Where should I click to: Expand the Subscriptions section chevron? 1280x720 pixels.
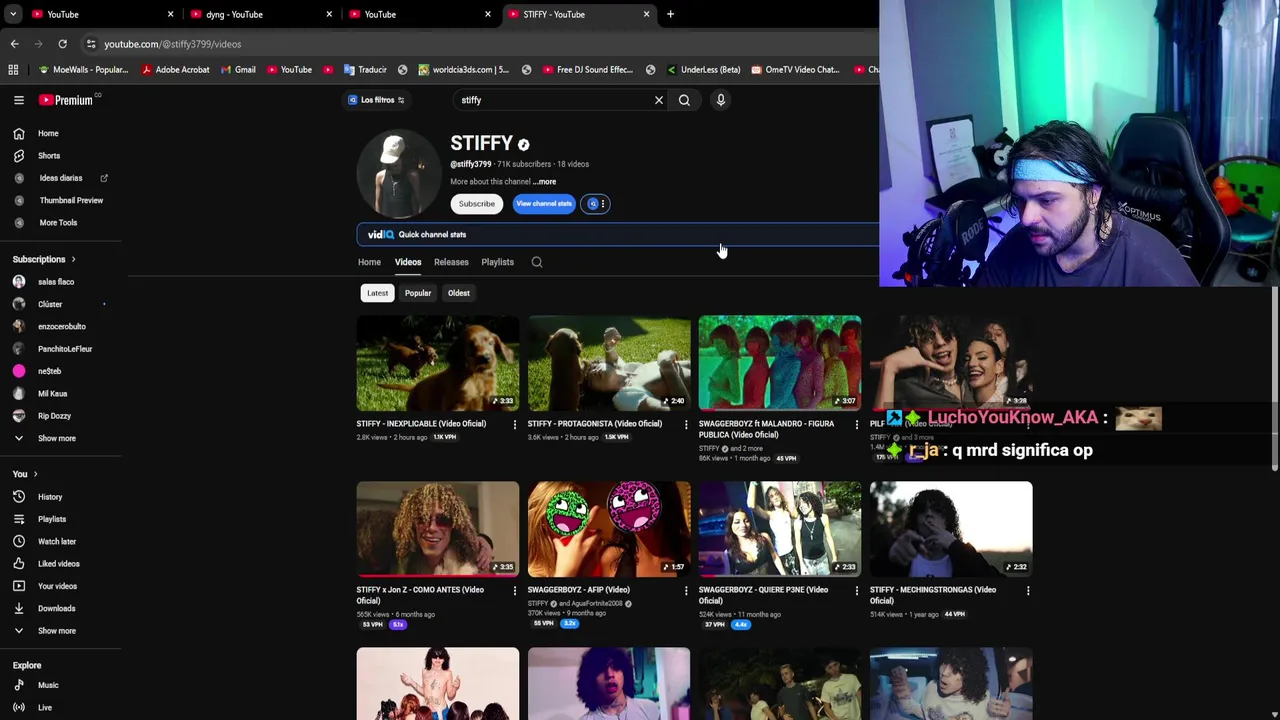73,259
